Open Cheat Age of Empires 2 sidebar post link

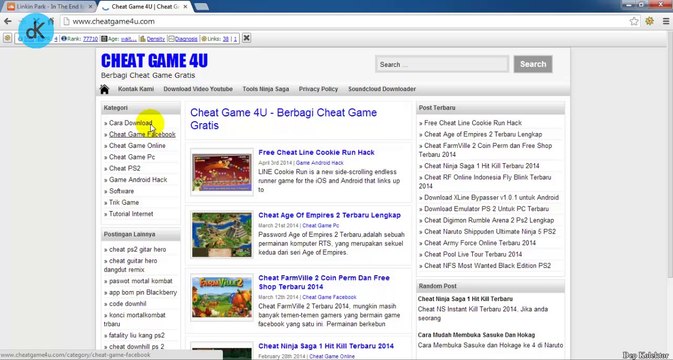(x=483, y=134)
